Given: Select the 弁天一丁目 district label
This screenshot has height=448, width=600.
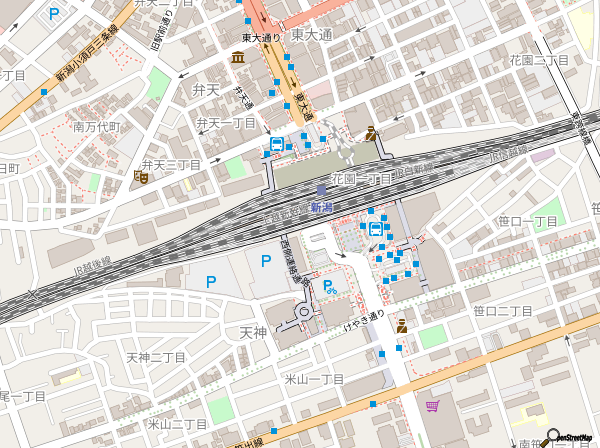Looking at the screenshot, I should (226, 122).
